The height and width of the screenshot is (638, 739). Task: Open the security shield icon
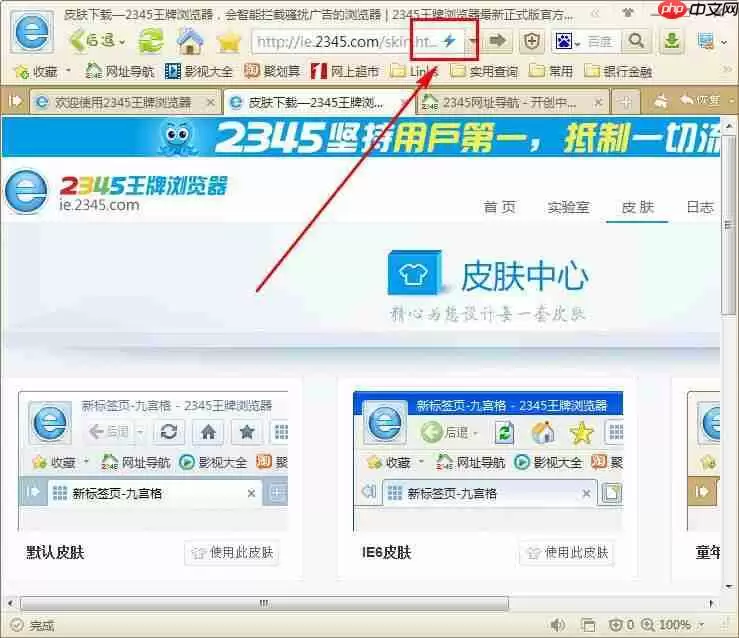(532, 41)
